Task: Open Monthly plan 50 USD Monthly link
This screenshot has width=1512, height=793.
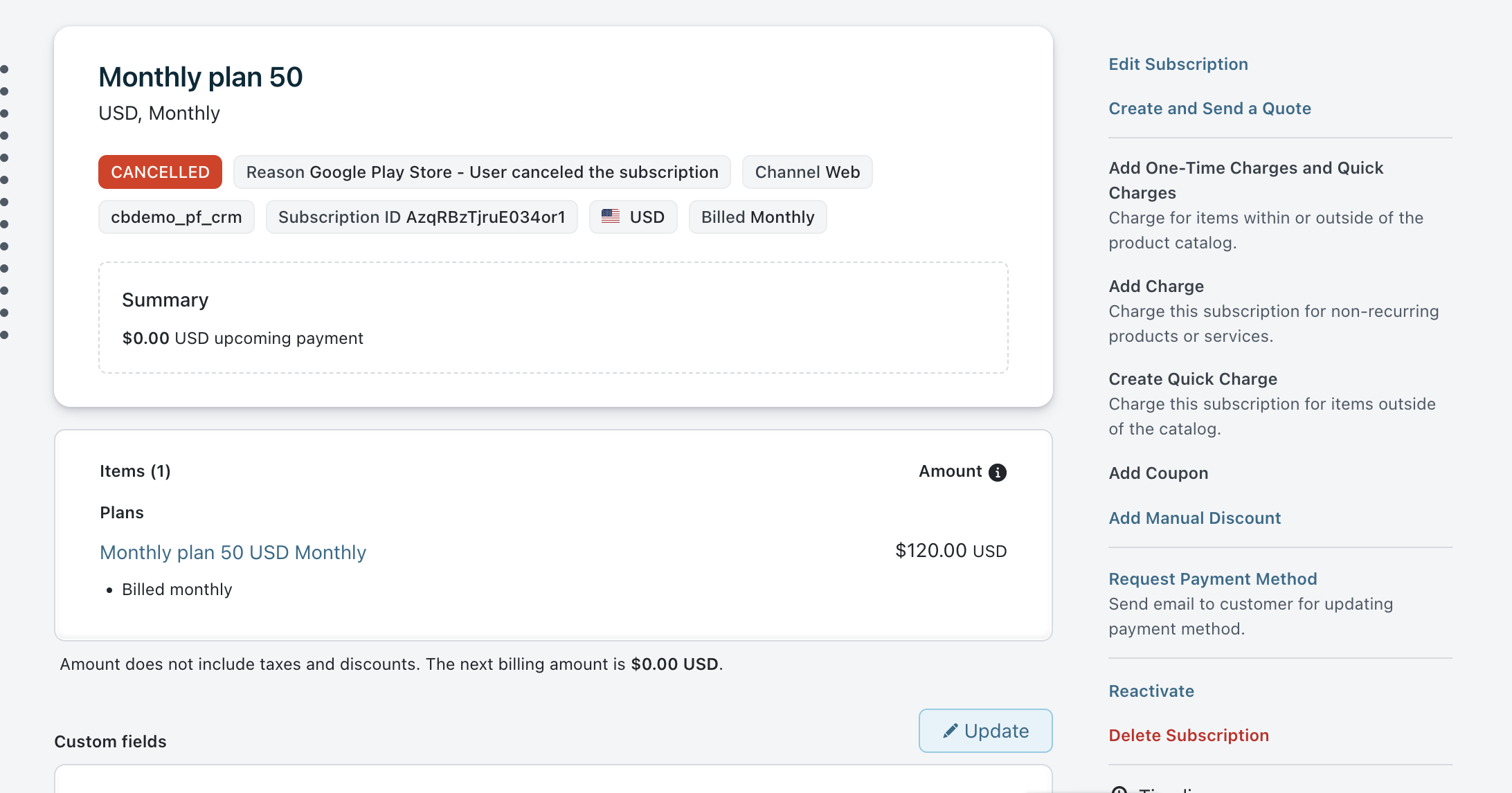Action: click(233, 552)
